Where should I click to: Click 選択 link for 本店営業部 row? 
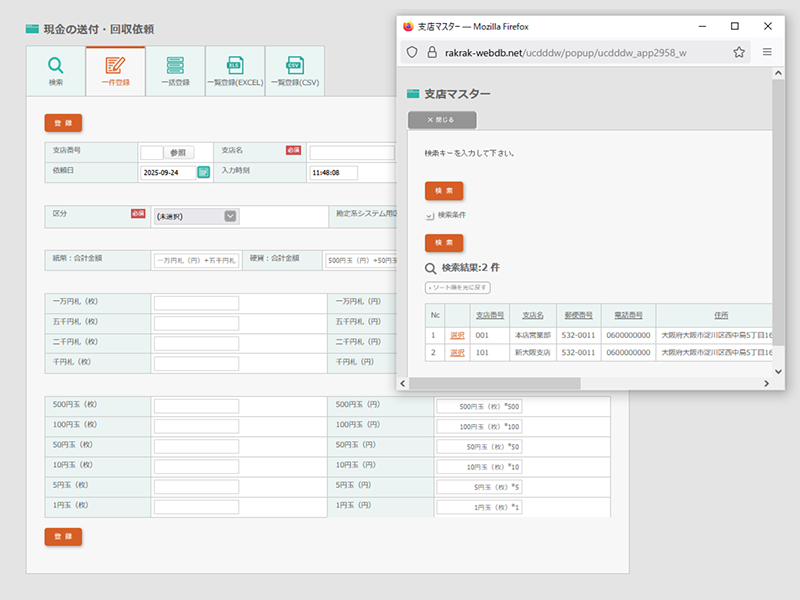point(457,335)
